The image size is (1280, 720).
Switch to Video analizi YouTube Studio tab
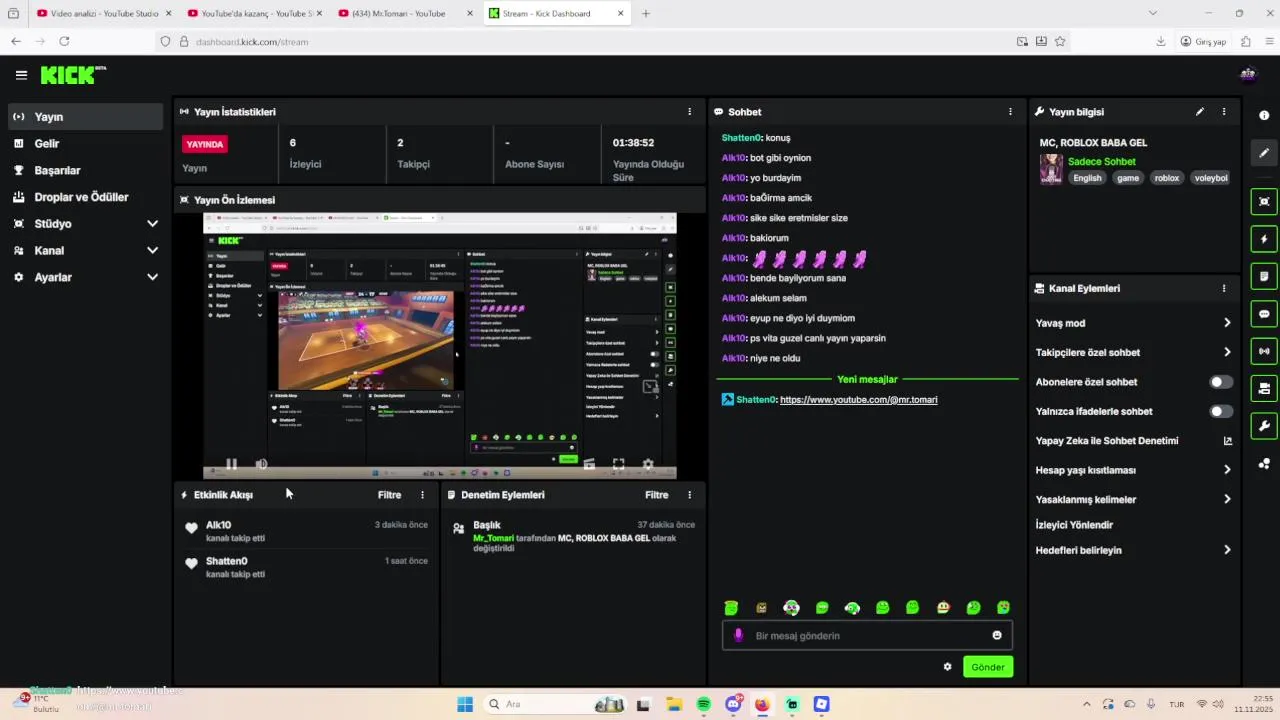pyautogui.click(x=104, y=14)
